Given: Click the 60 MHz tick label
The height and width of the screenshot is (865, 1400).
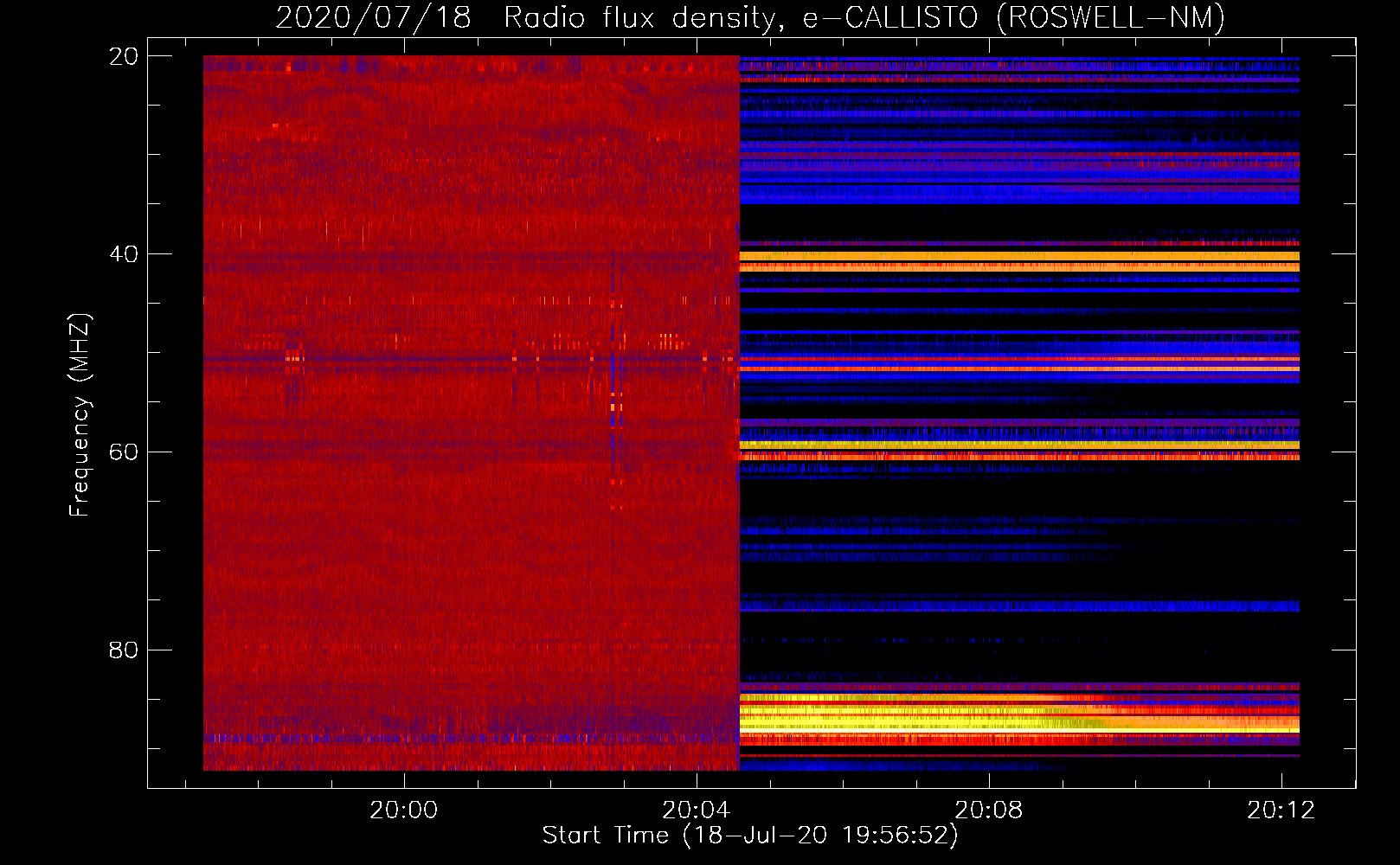Looking at the screenshot, I should pyautogui.click(x=124, y=452).
